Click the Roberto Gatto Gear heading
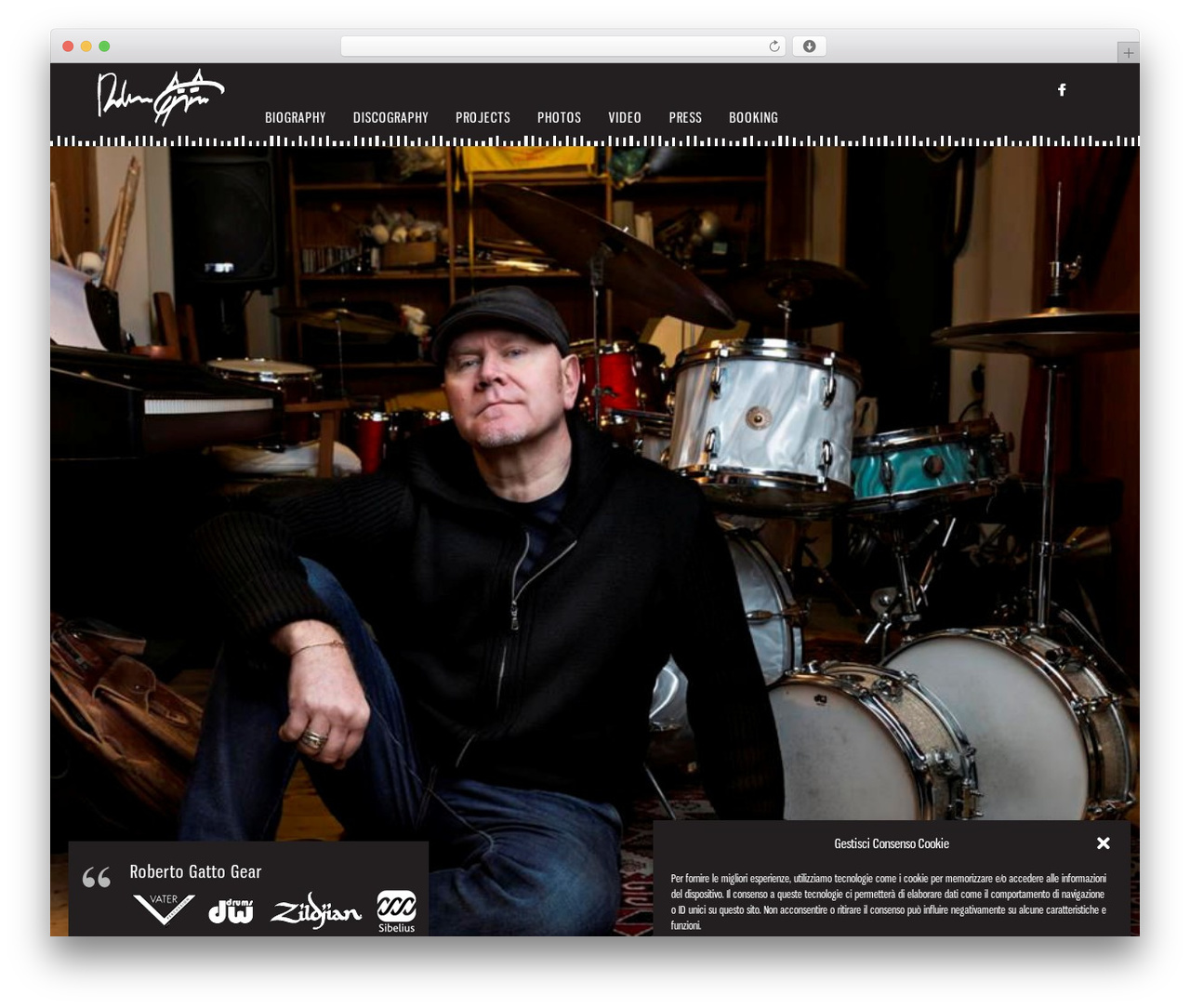 pos(195,871)
